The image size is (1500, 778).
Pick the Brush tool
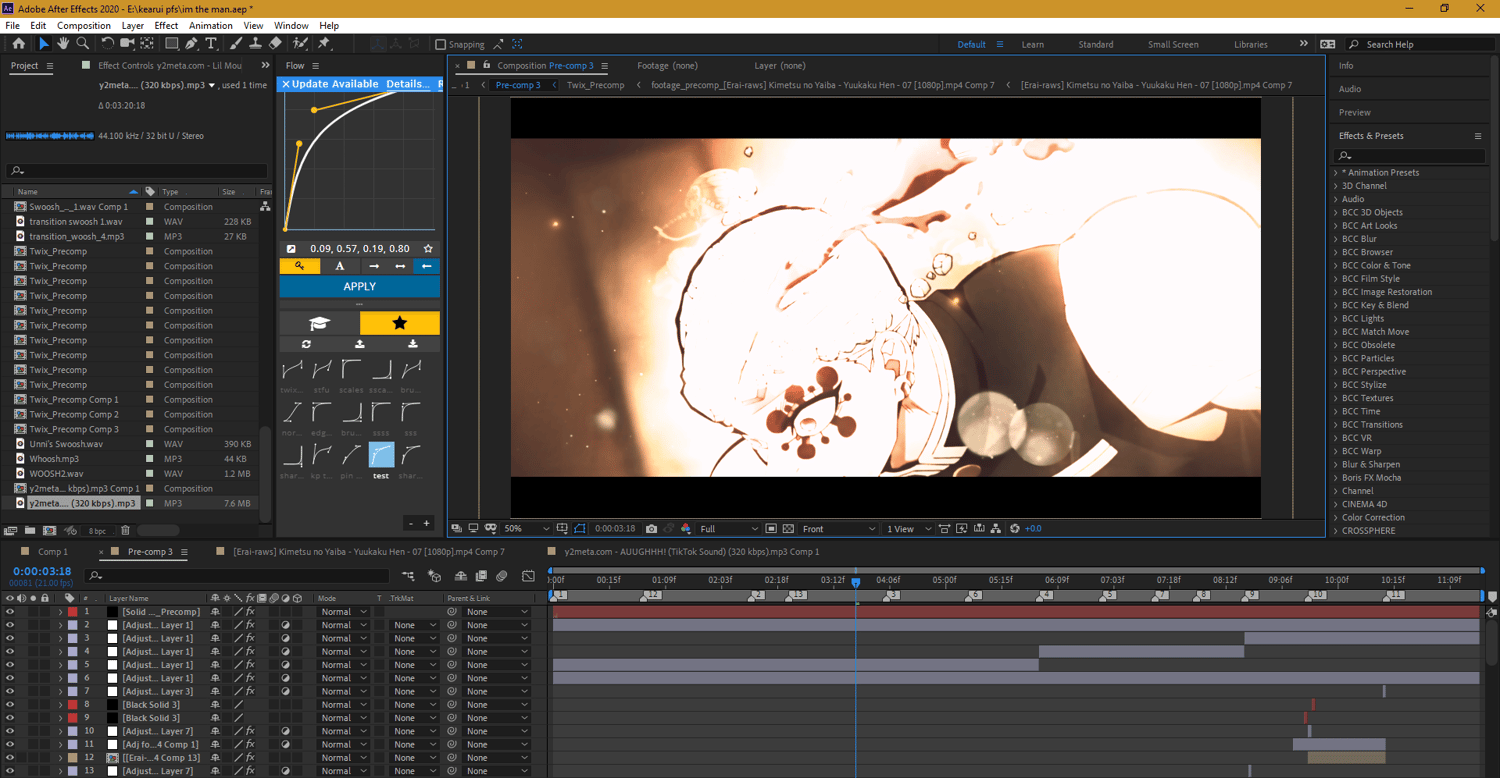[x=236, y=44]
